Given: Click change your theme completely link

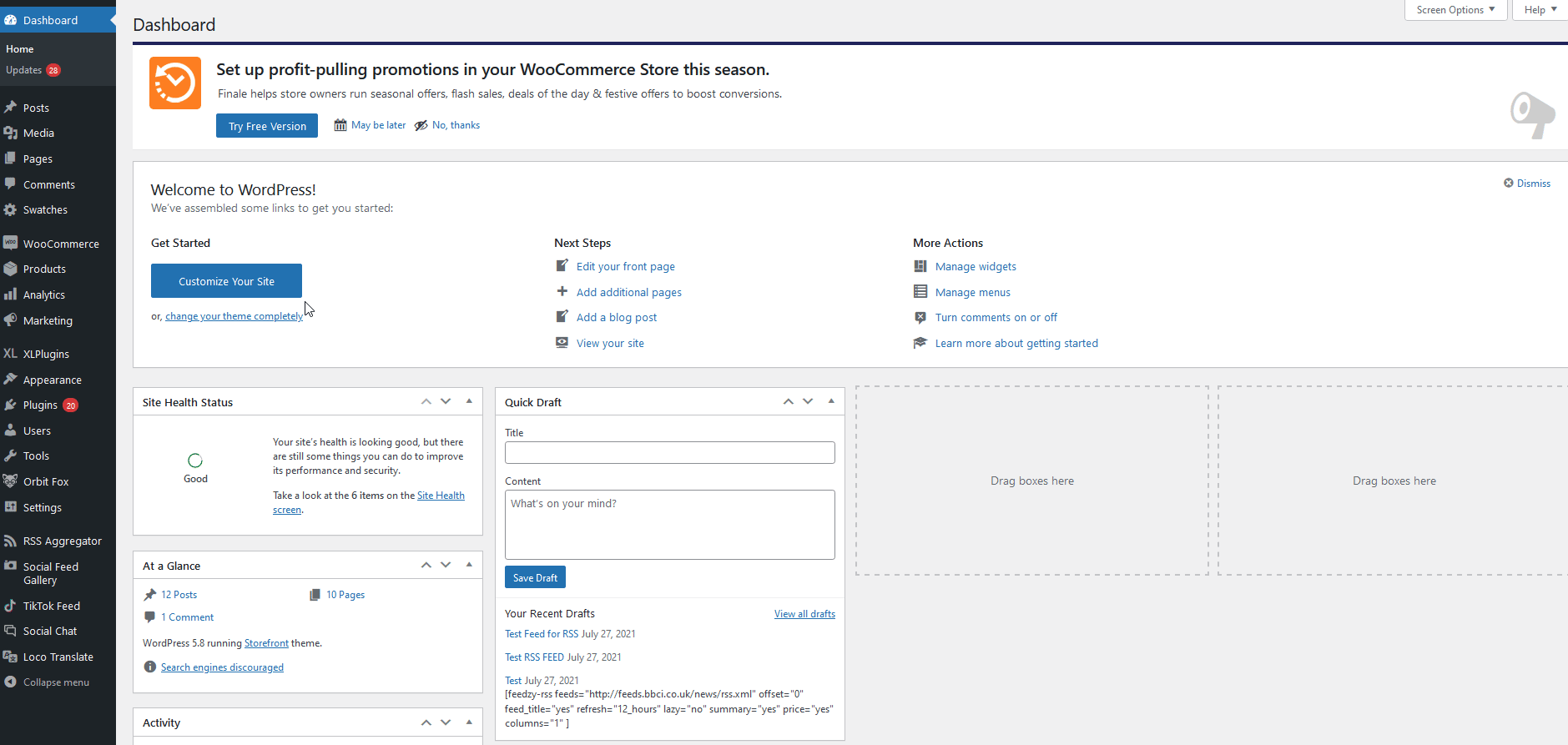Looking at the screenshot, I should pos(234,316).
